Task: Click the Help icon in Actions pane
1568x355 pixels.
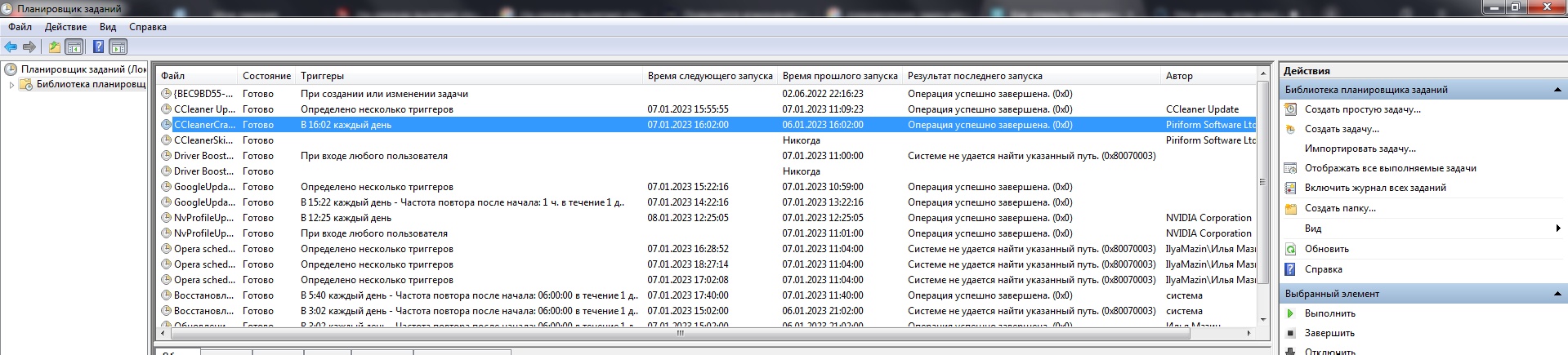Action: (x=1291, y=269)
